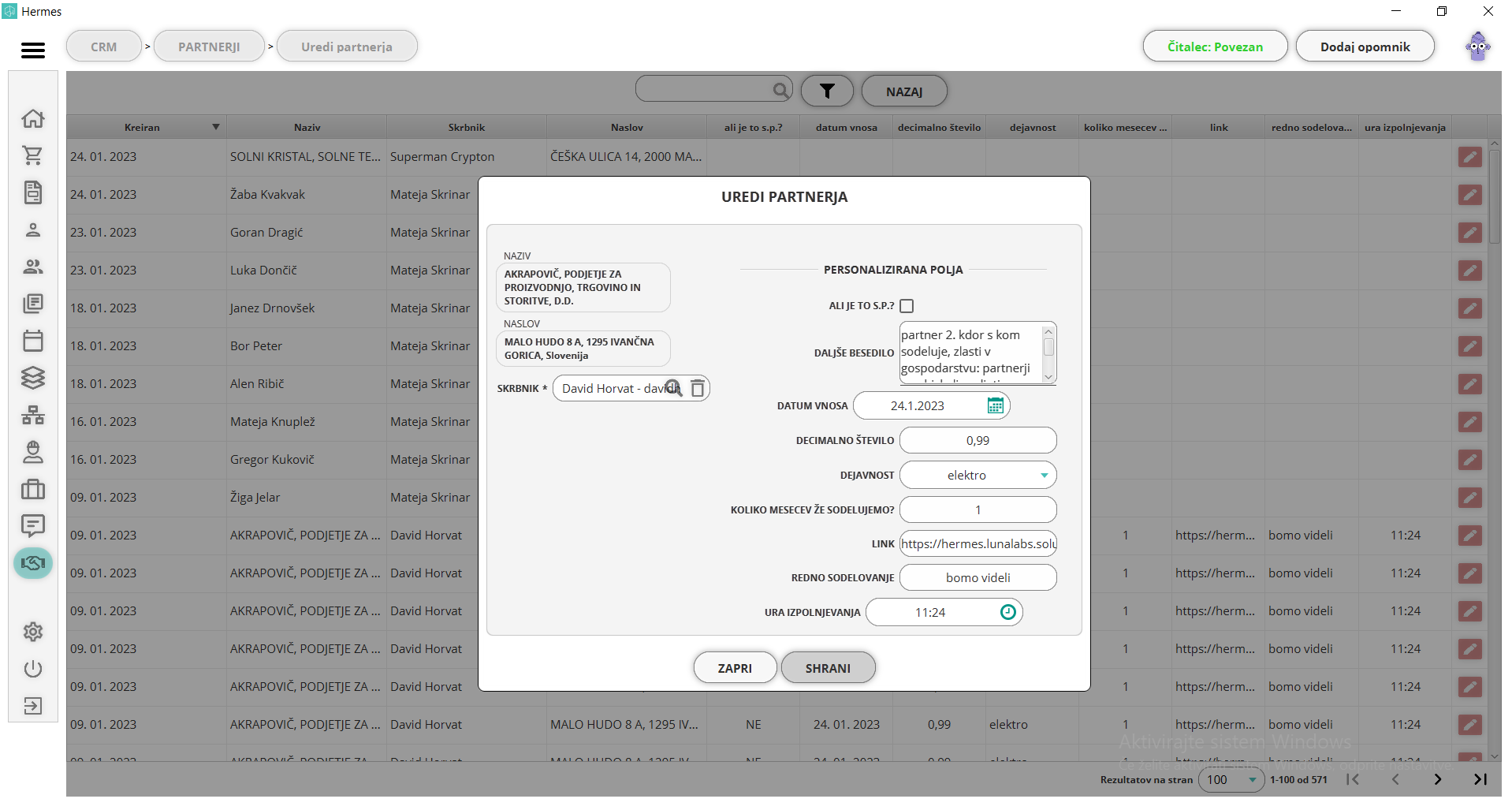Click the ZAPRI button

coord(735,668)
